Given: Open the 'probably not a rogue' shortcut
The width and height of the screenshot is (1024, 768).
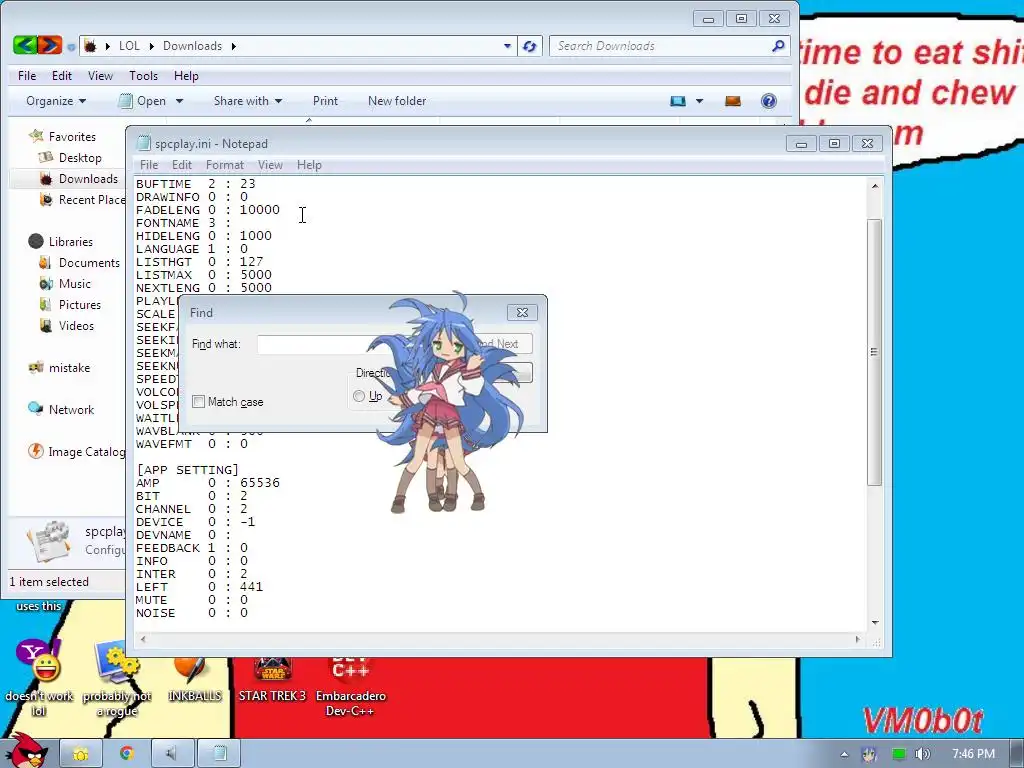Looking at the screenshot, I should coord(117,679).
